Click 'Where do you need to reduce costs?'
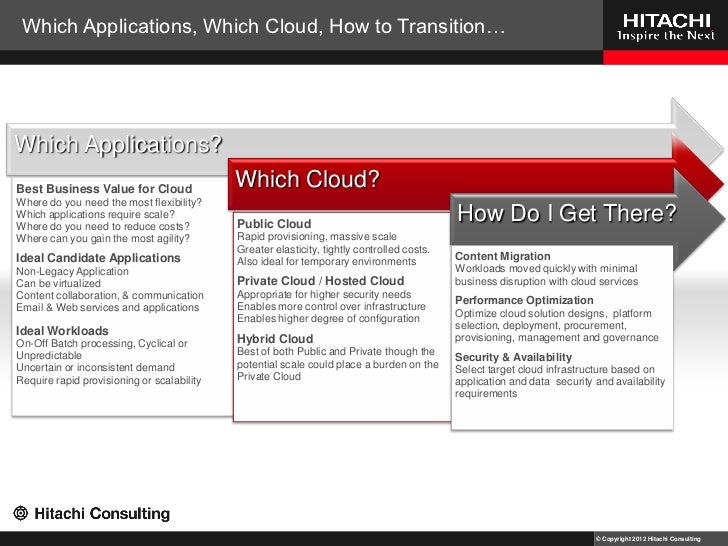Image resolution: width=728 pixels, height=546 pixels. point(103,226)
